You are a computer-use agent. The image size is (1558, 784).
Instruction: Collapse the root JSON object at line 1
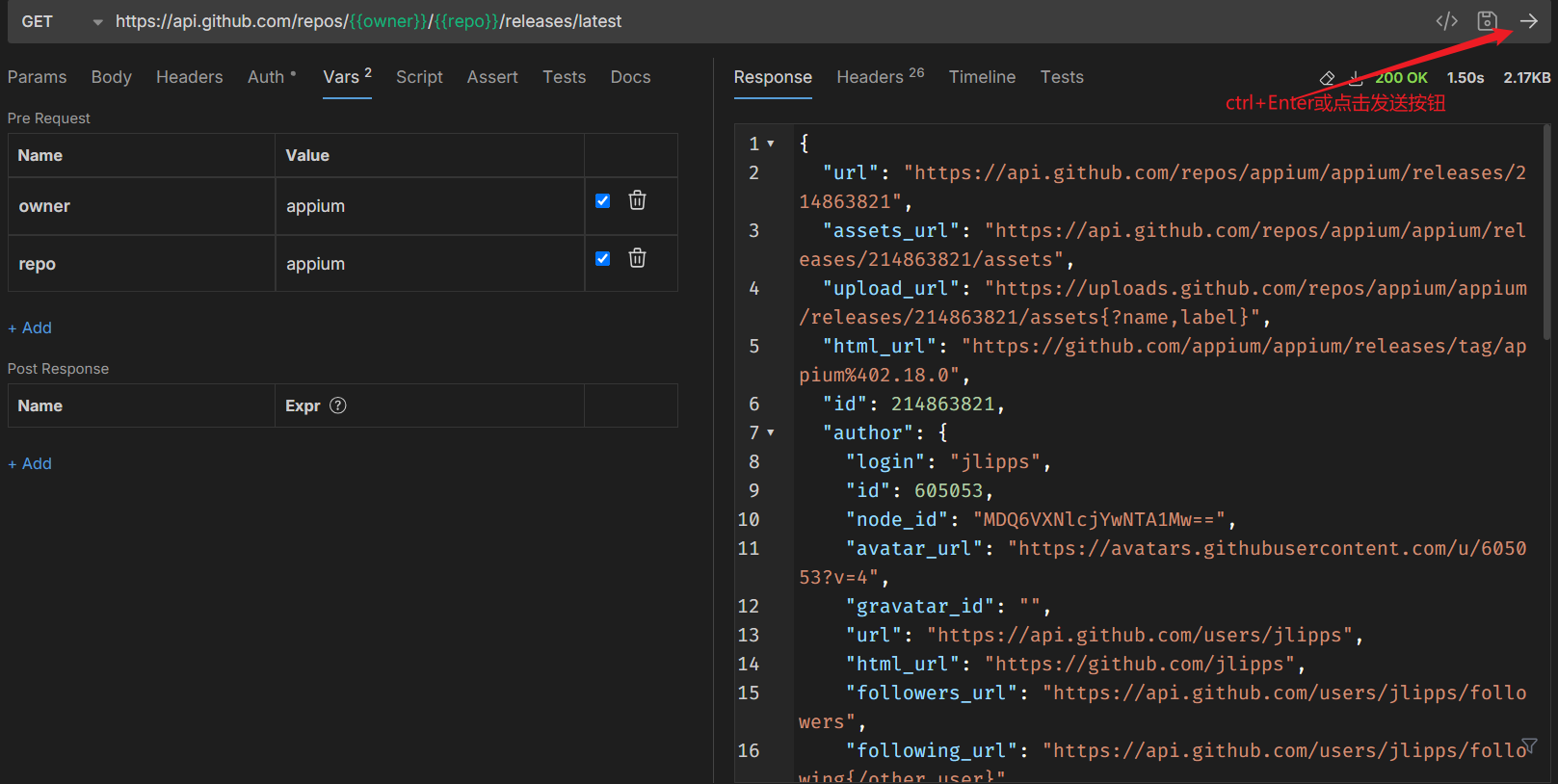click(771, 144)
